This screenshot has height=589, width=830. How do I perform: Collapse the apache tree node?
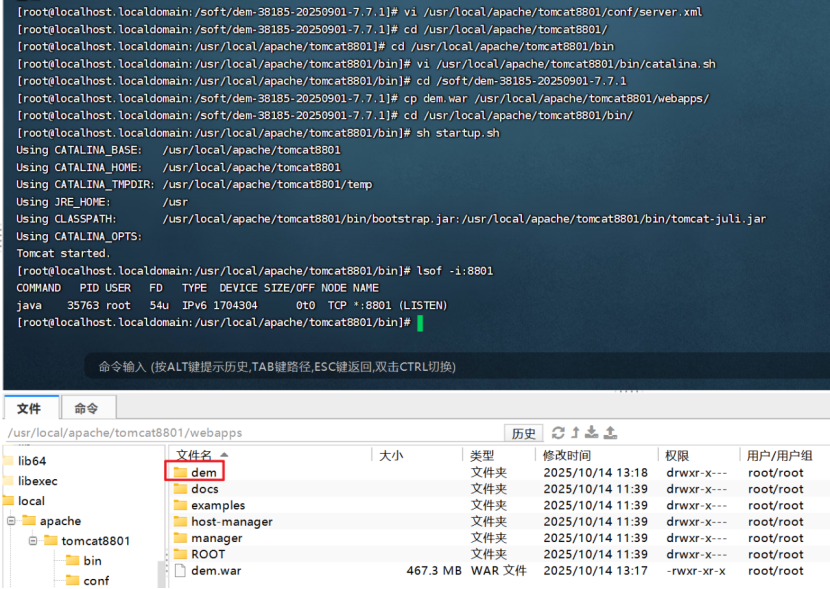[x=11, y=521]
